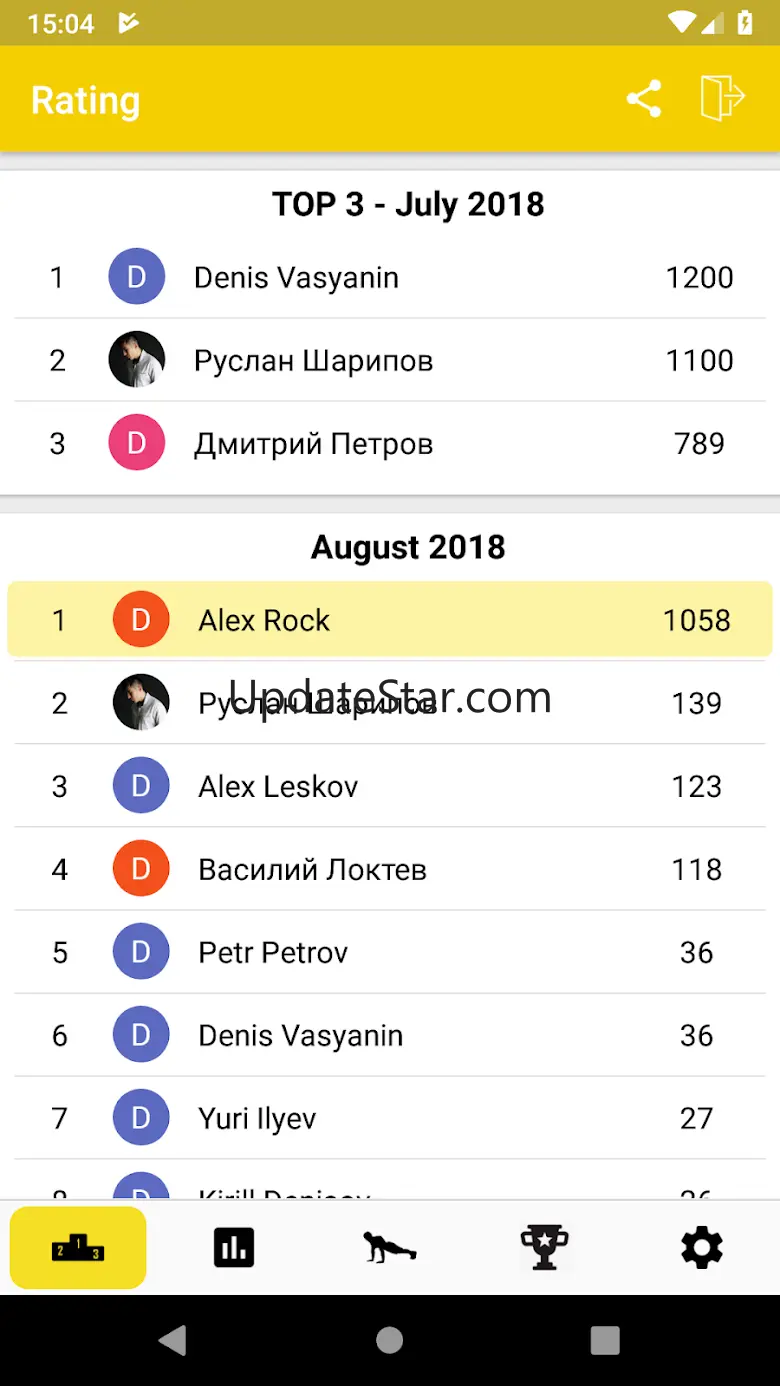The height and width of the screenshot is (1386, 780).
Task: Tap the logout door icon
Action: click(x=722, y=99)
